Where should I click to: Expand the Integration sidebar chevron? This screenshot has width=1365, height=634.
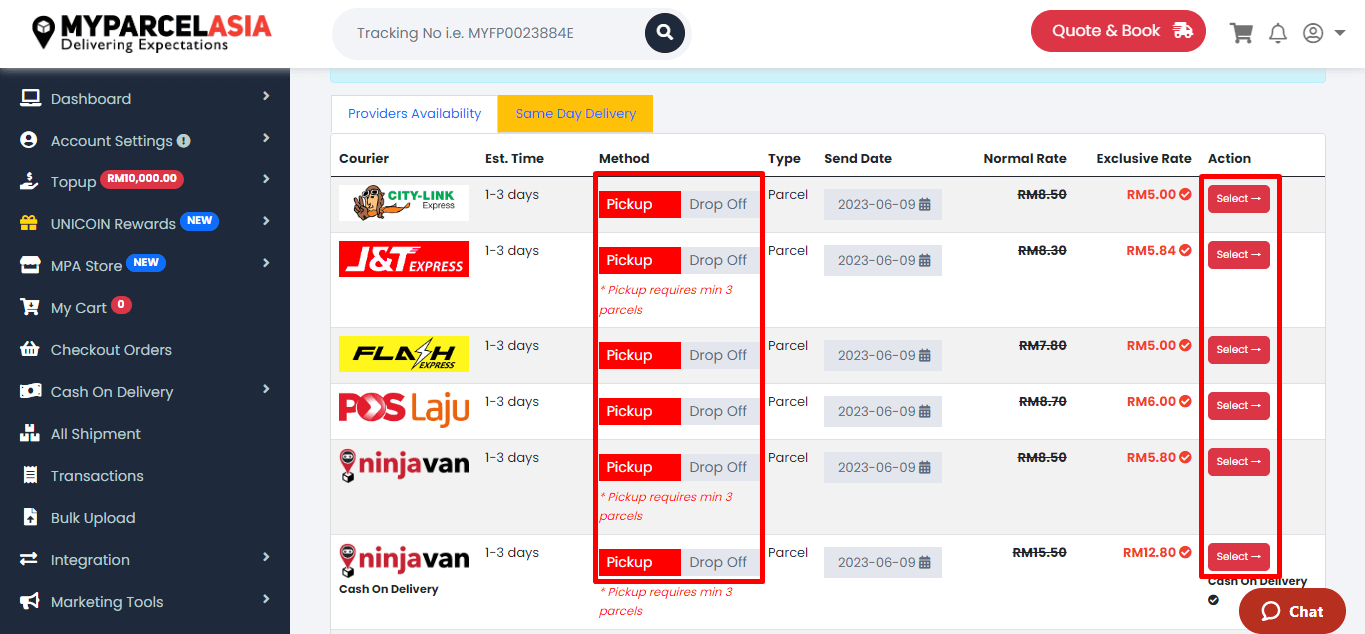coord(266,557)
